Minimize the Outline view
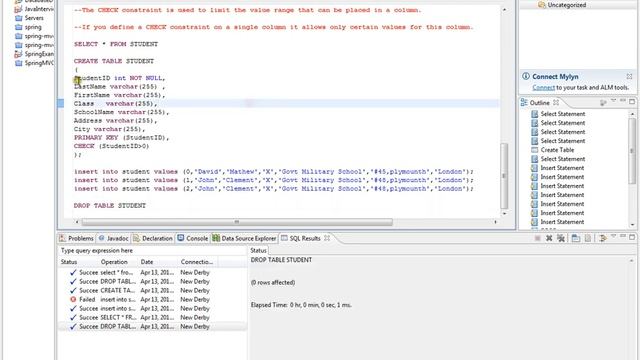This screenshot has height=360, width=640. [623, 101]
